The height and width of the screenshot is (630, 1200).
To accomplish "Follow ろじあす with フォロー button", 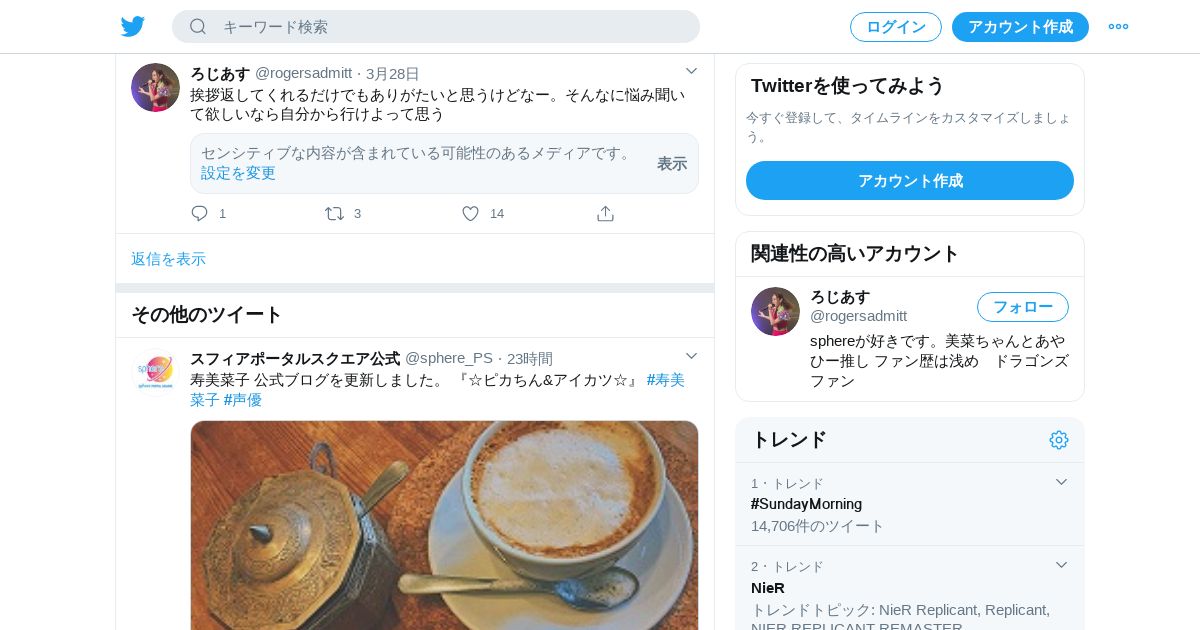I will (x=1023, y=307).
